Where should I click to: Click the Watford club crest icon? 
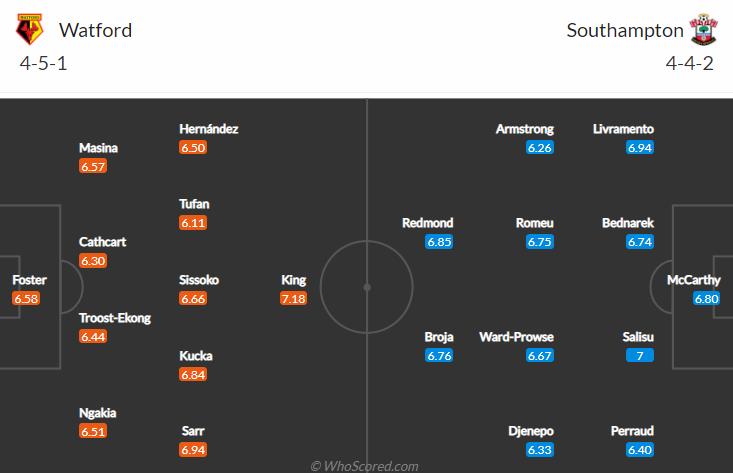click(x=29, y=30)
